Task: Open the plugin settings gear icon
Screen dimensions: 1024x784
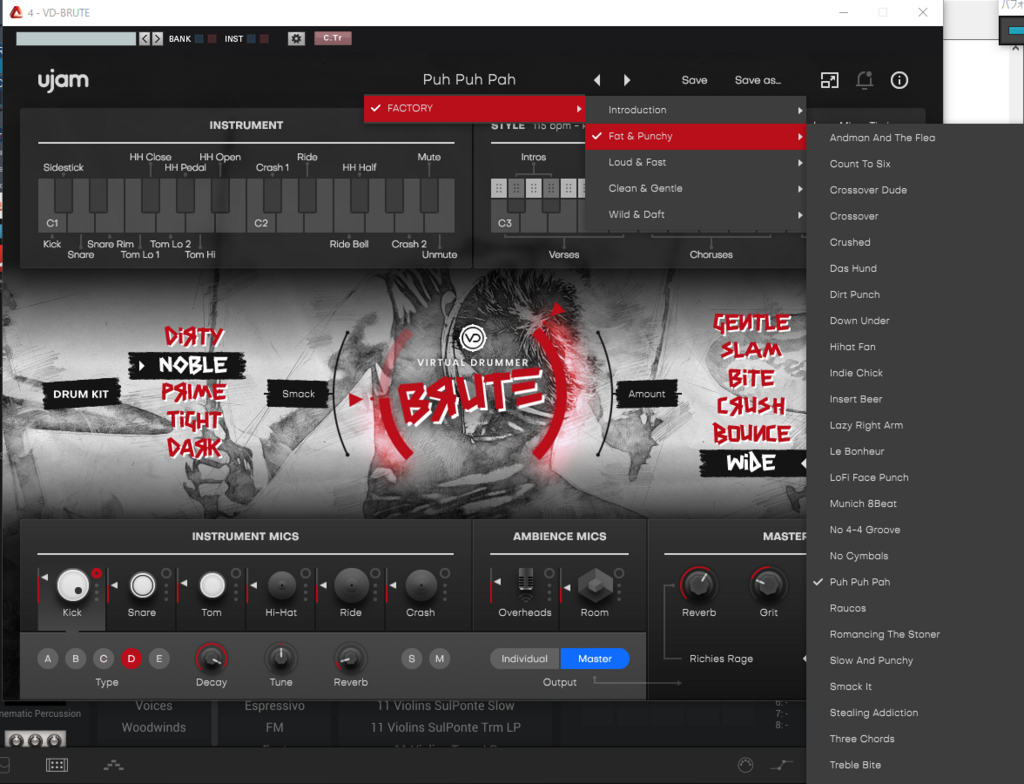Action: (x=296, y=39)
